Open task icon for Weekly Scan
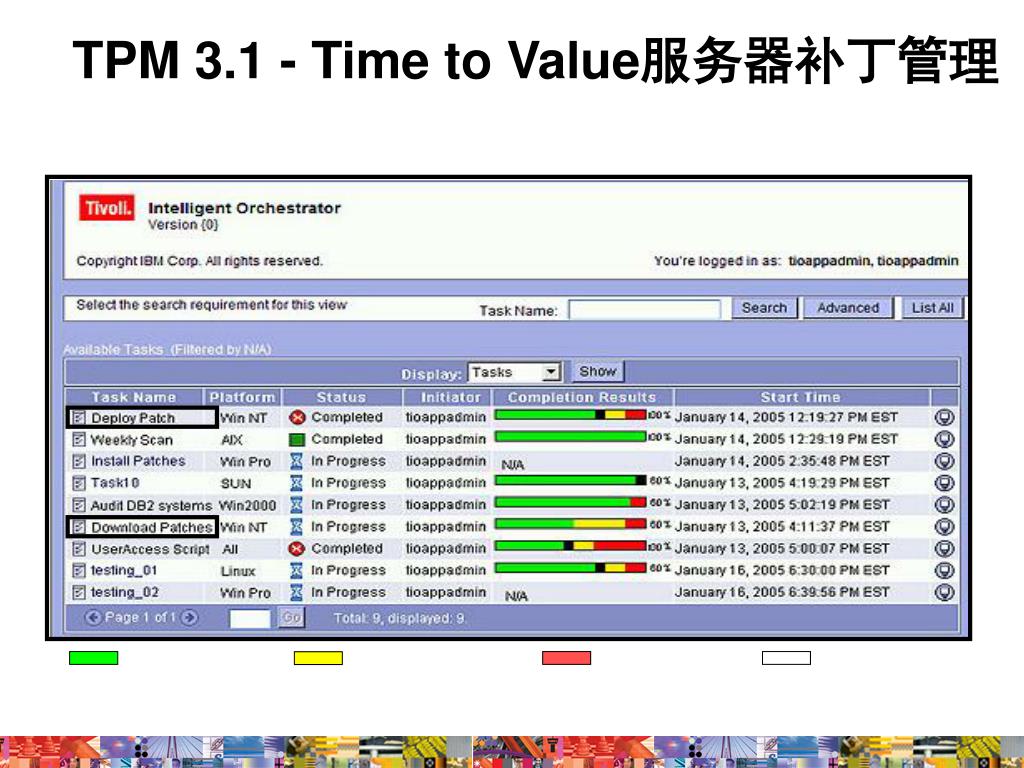 point(79,440)
